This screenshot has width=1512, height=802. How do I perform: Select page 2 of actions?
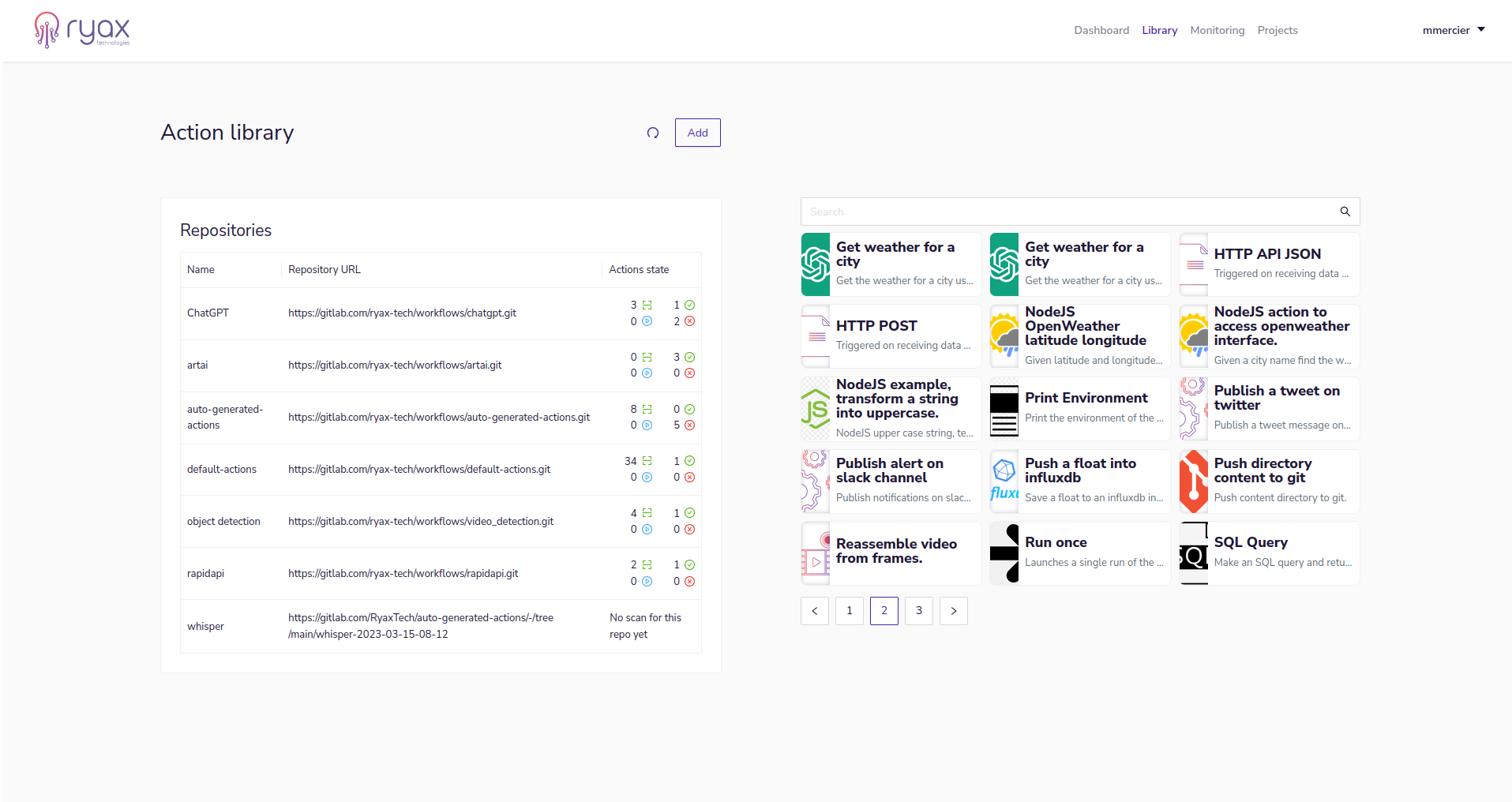(884, 611)
